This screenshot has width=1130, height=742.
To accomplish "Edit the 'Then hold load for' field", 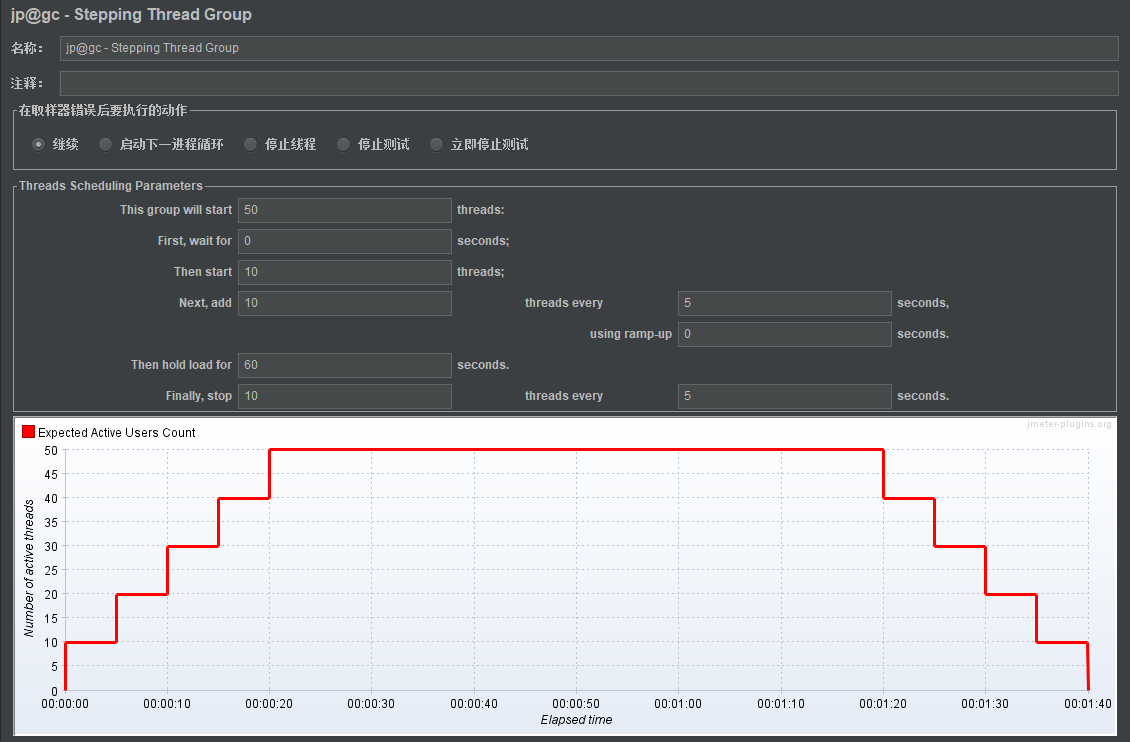I will tap(344, 365).
